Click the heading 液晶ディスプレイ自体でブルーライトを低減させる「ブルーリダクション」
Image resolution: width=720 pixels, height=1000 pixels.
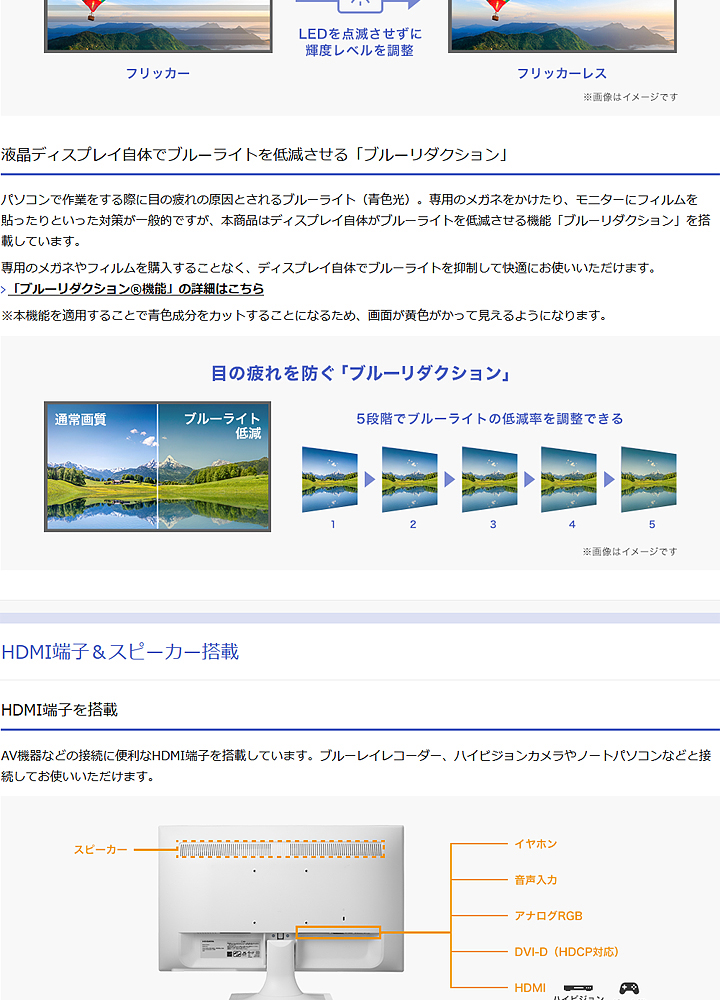(254, 154)
